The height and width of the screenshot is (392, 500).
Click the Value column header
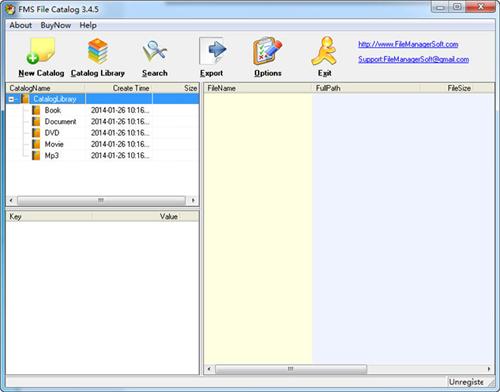tap(136, 216)
